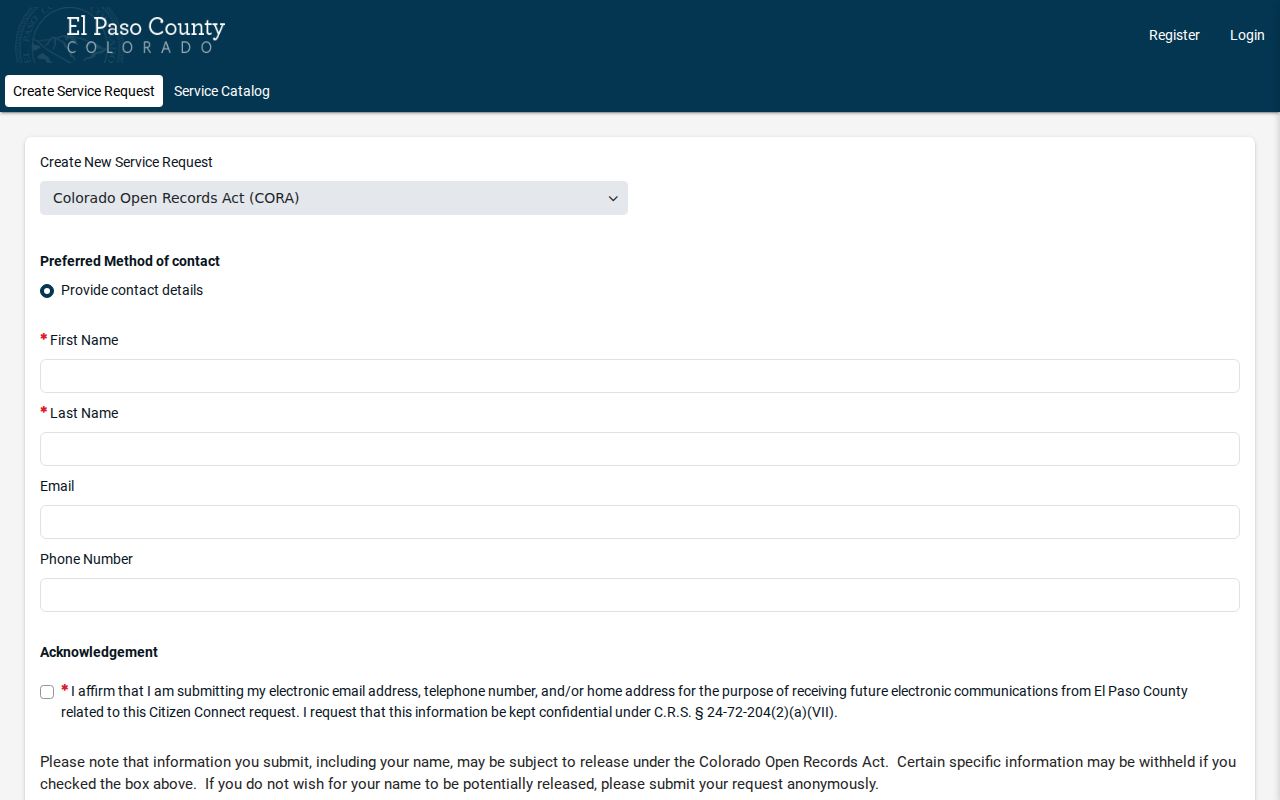Click the Preferred Method of contact heading
This screenshot has height=800, width=1280.
tap(130, 261)
